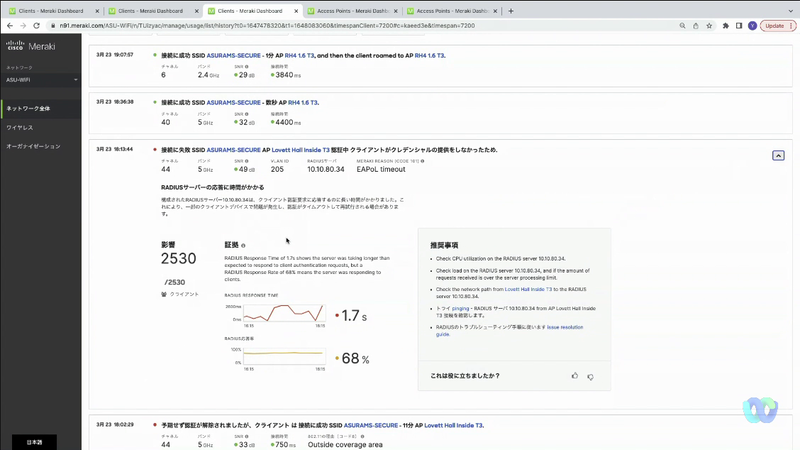Click the clients people icon under 2530

click(164, 294)
